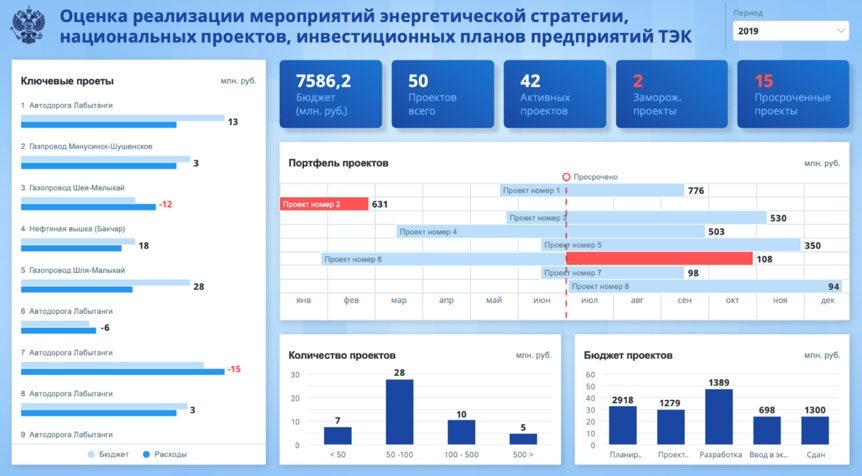This screenshot has height=476, width=862.
Task: Select the 50 Проектов всего card
Action: pyautogui.click(x=442, y=94)
